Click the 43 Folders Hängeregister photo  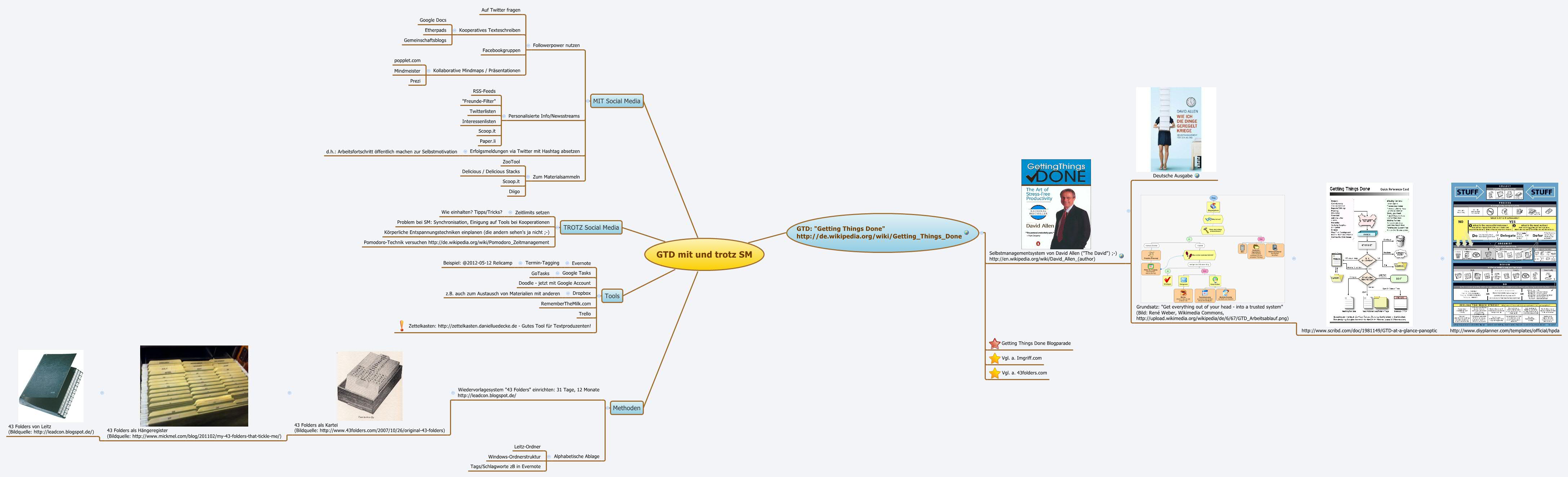pos(193,386)
